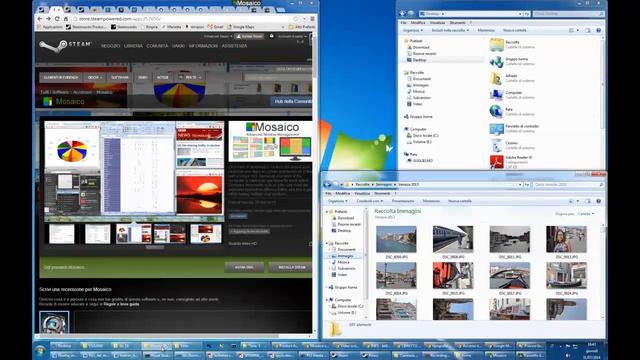Open the NEGOZIO menu on Steam

tap(110, 46)
